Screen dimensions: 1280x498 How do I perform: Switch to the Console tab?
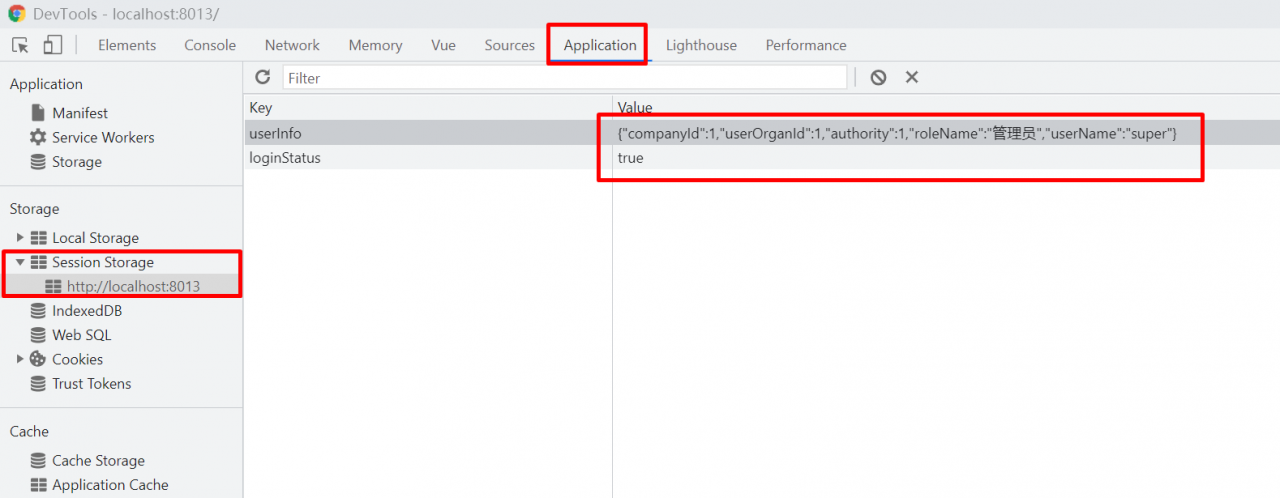coord(210,45)
